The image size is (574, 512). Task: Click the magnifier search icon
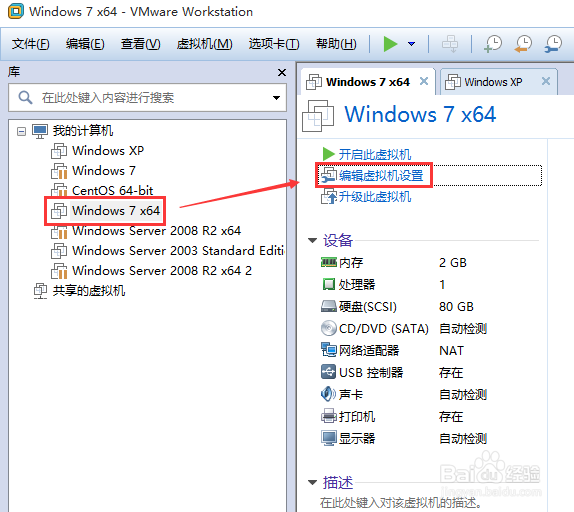[25, 98]
